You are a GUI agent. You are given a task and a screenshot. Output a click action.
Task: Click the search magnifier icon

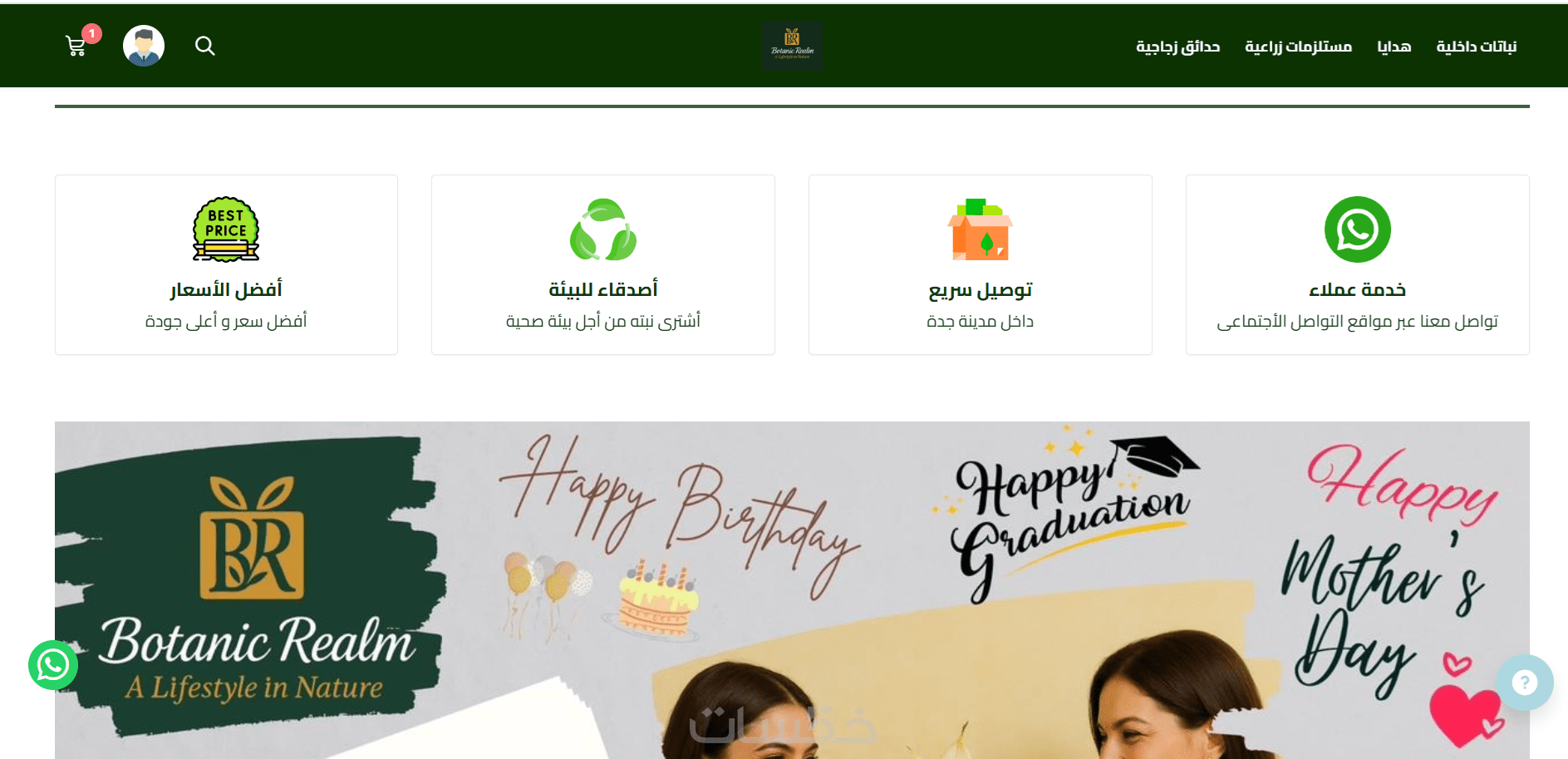[205, 46]
